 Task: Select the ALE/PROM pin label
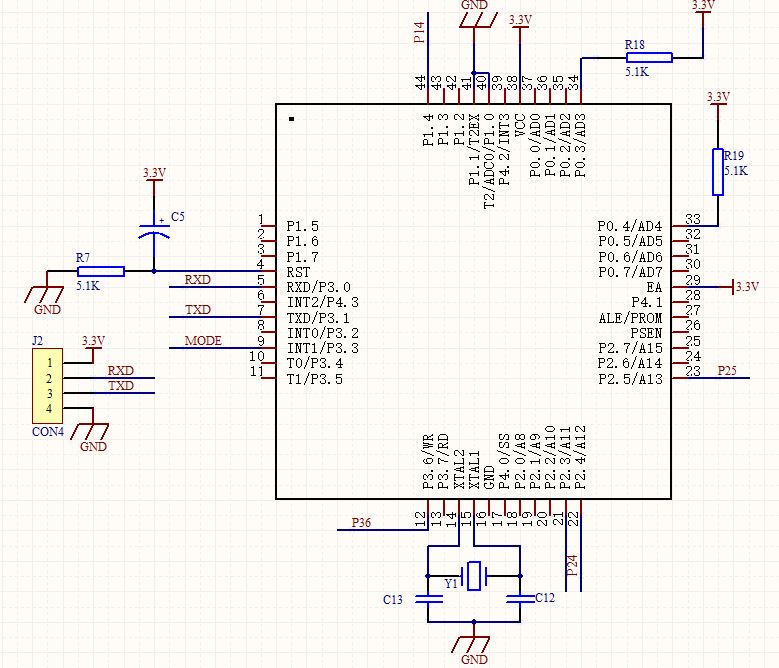pos(633,318)
